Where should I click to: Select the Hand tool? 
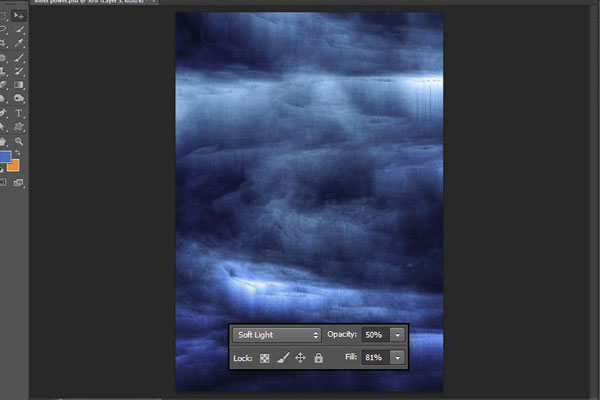(x=3, y=141)
